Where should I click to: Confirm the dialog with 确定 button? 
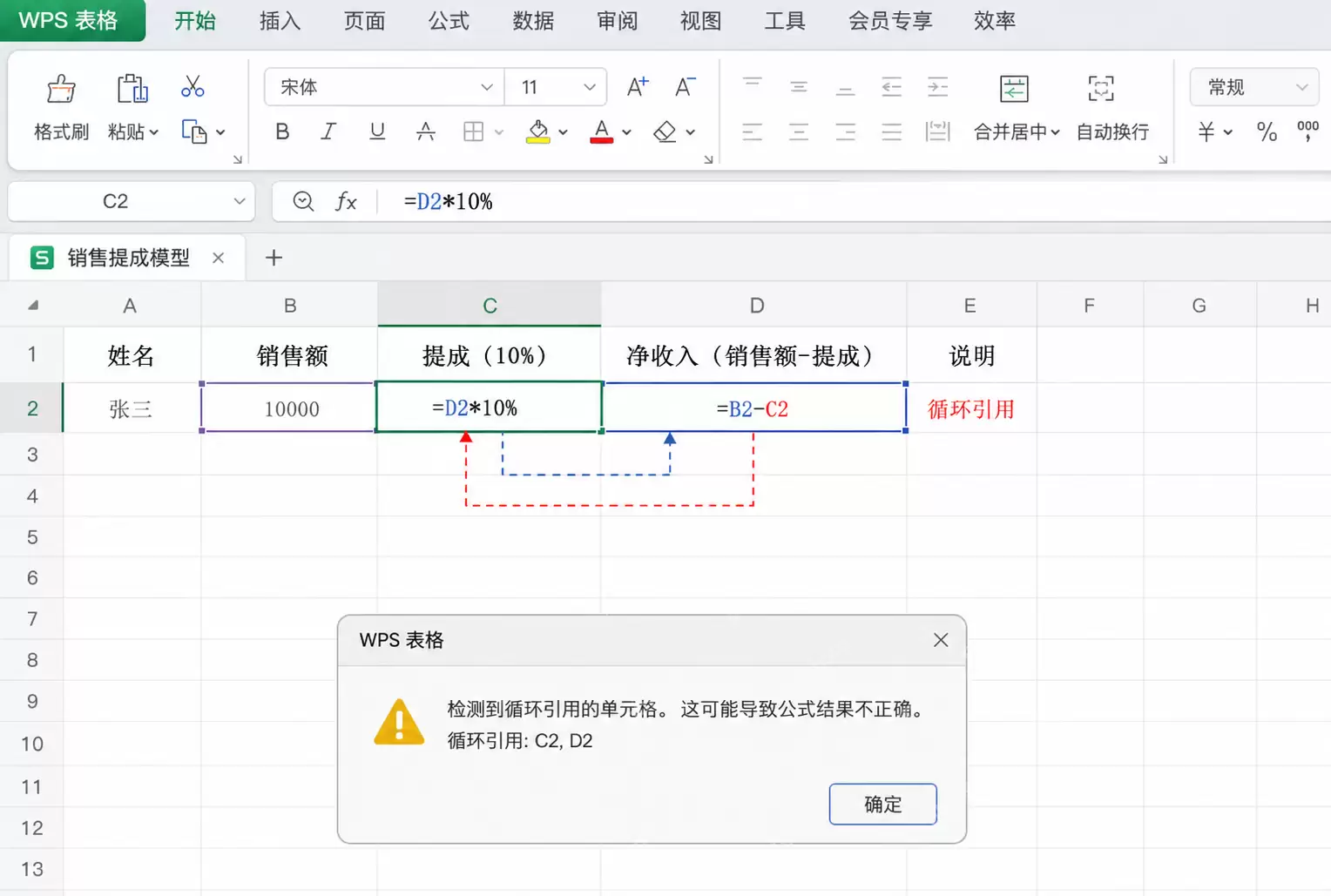(x=882, y=804)
